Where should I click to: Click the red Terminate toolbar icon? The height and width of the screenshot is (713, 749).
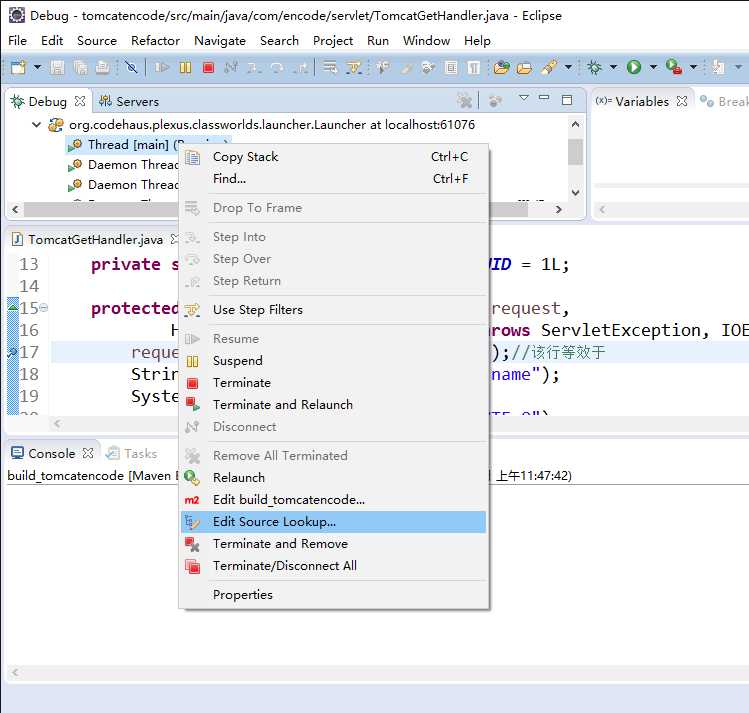point(208,67)
